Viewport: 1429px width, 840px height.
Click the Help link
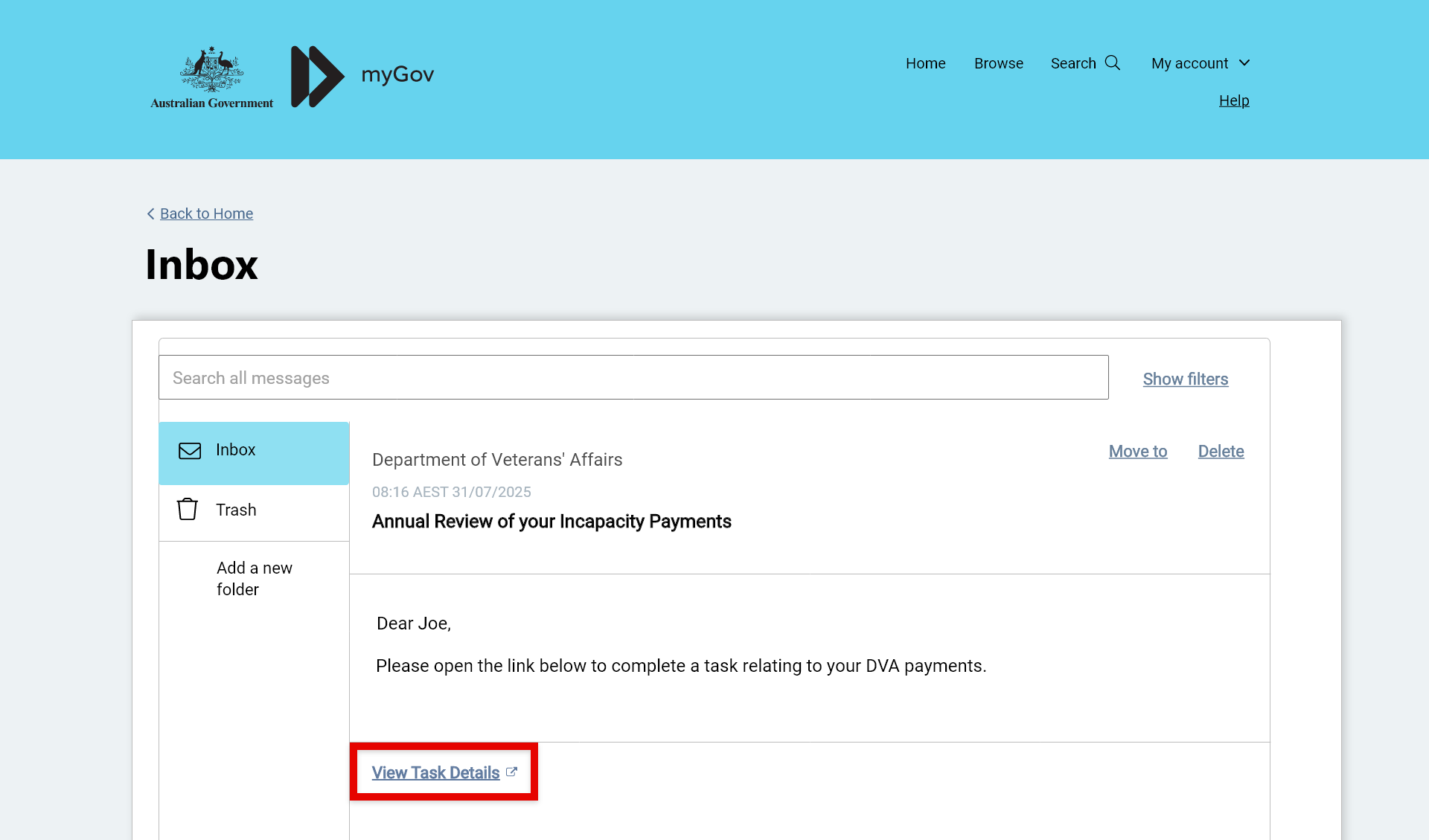[1233, 100]
